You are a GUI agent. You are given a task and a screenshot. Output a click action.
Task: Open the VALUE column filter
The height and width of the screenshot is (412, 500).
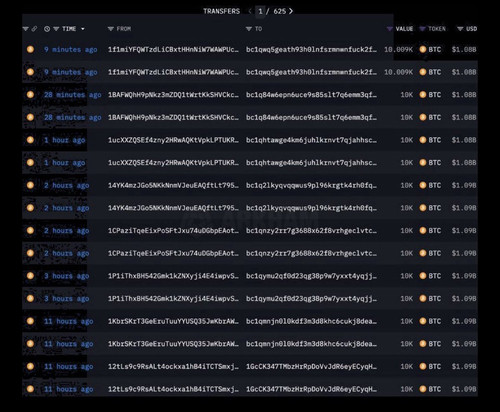pyautogui.click(x=389, y=29)
